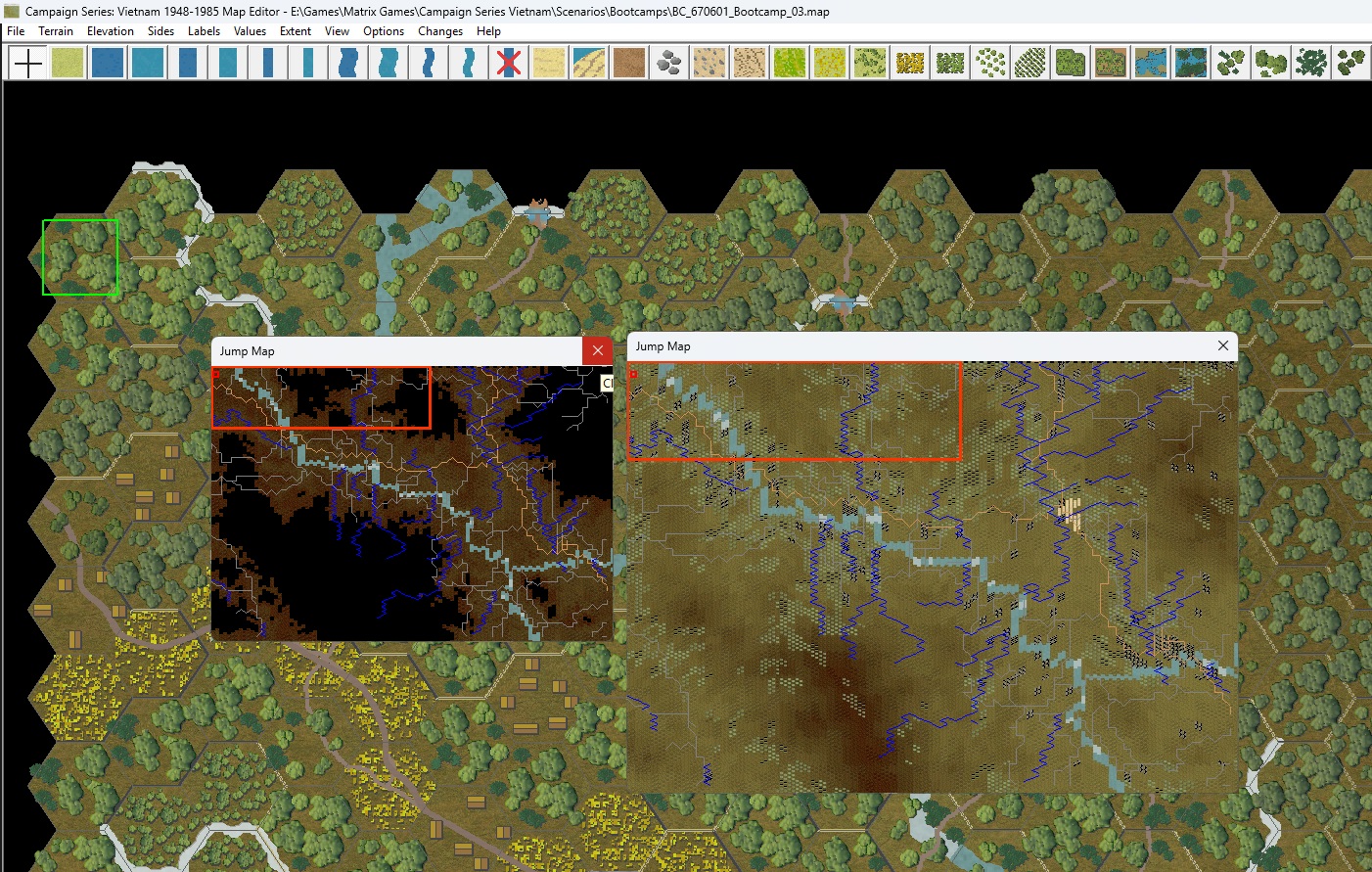This screenshot has width=1372, height=872.
Task: Open the Changes menu
Action: pos(440,31)
